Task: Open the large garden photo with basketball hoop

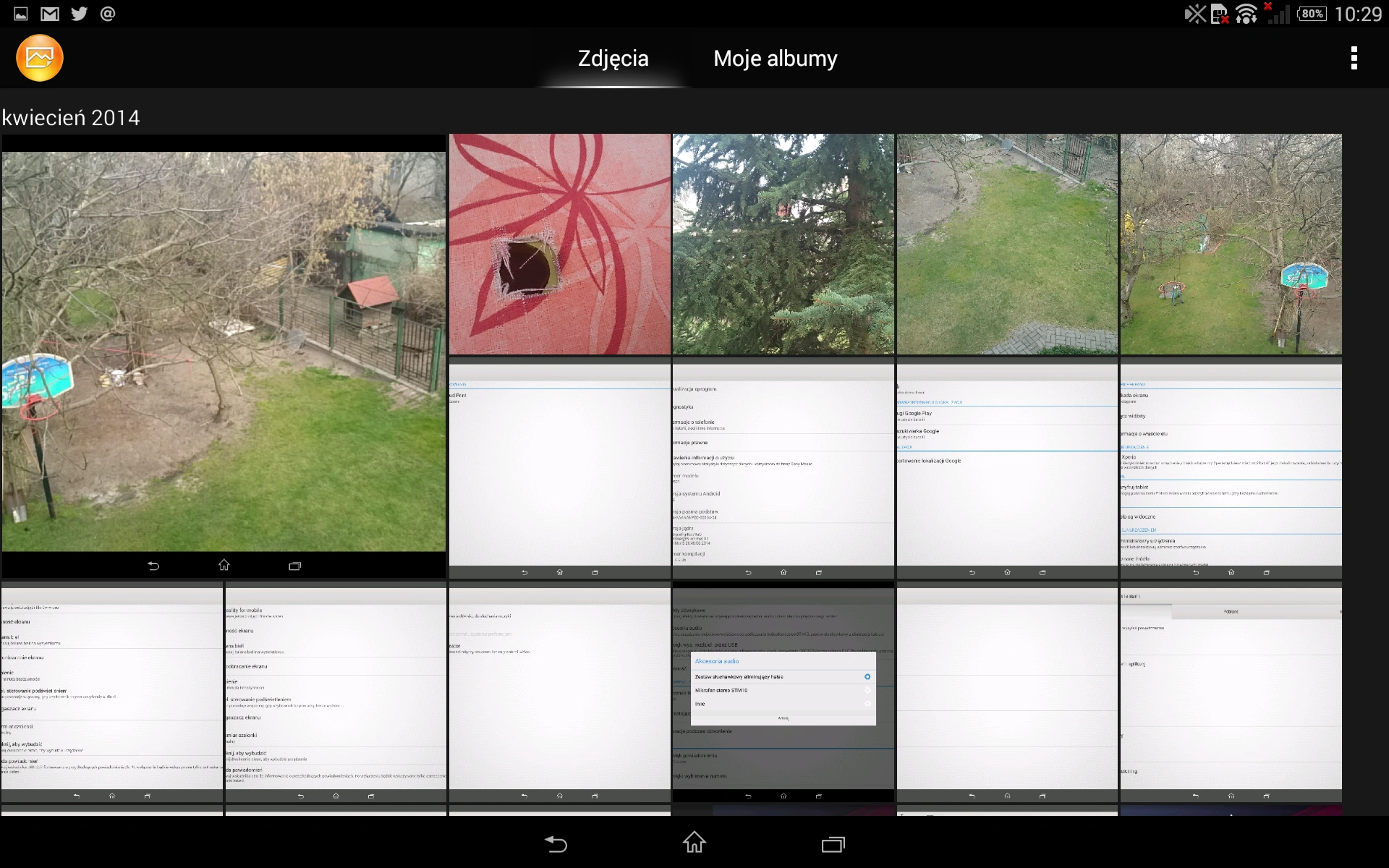Action: [x=224, y=356]
